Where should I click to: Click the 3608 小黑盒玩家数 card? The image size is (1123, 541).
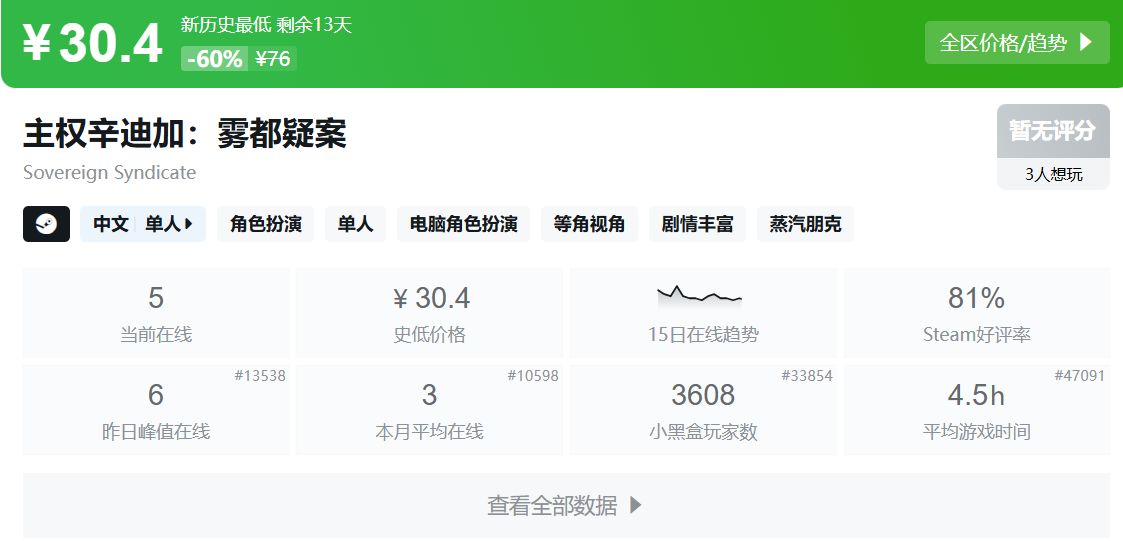tap(703, 410)
